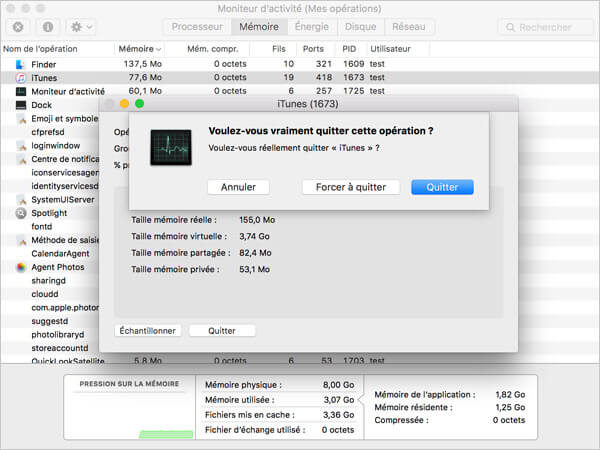Switch to the Disque tab
The image size is (600, 450).
360,27
